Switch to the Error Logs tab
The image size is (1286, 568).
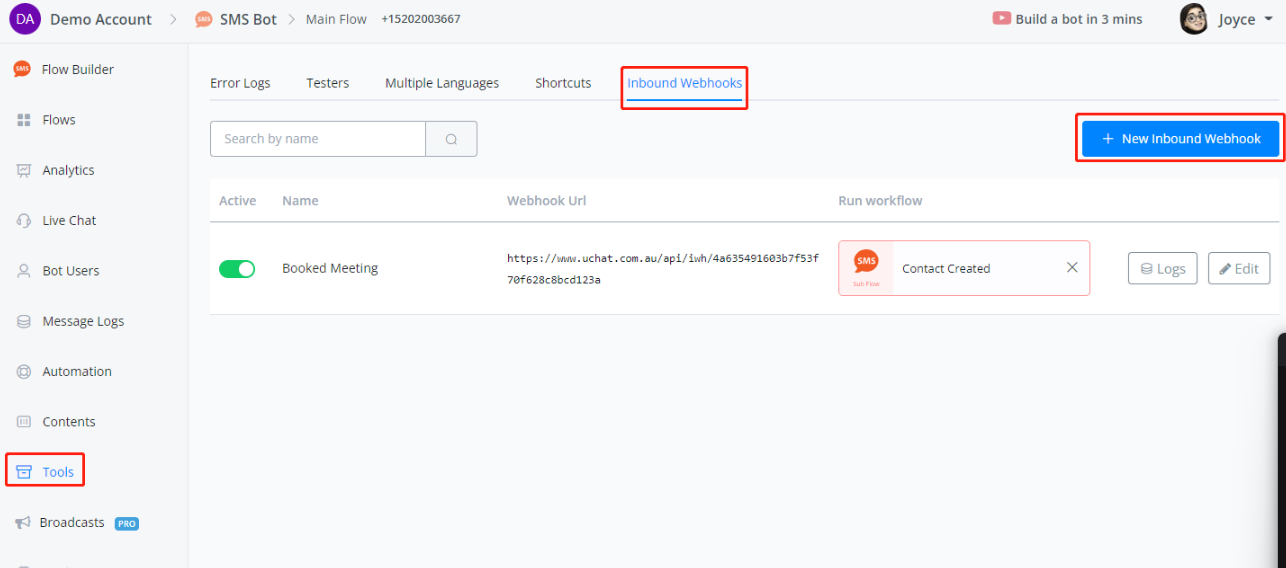240,83
